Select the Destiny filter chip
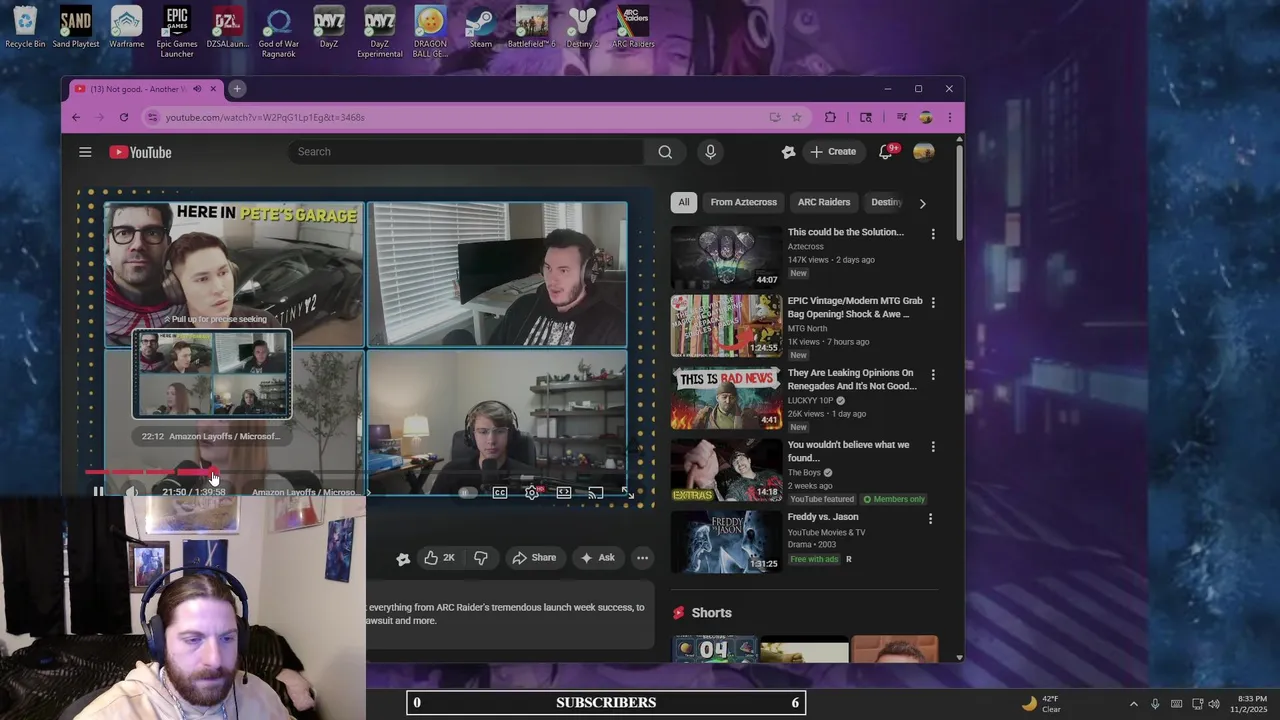This screenshot has height=720, width=1280. click(x=886, y=202)
